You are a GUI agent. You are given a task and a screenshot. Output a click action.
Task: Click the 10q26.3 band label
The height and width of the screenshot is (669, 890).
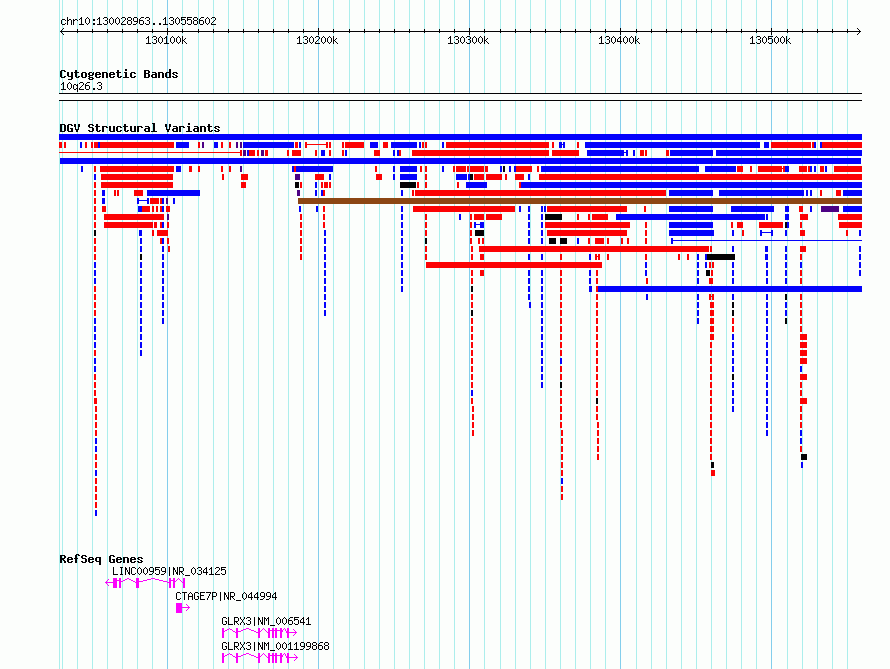tap(81, 86)
